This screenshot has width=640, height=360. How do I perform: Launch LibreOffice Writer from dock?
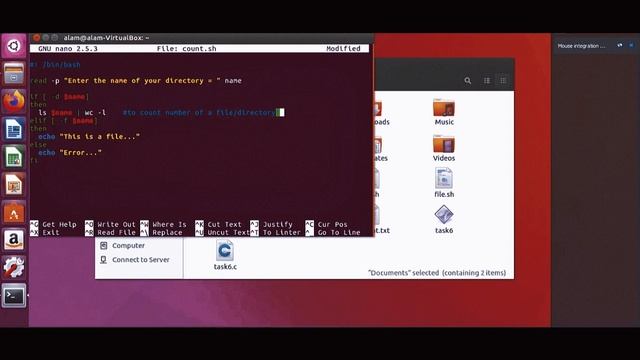(x=14, y=129)
